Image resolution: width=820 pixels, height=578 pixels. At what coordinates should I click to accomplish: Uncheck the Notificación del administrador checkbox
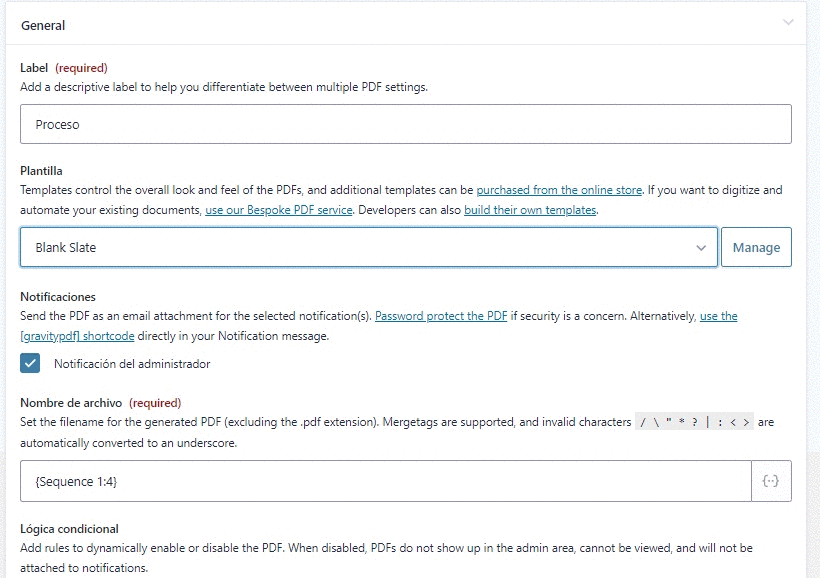coord(30,363)
